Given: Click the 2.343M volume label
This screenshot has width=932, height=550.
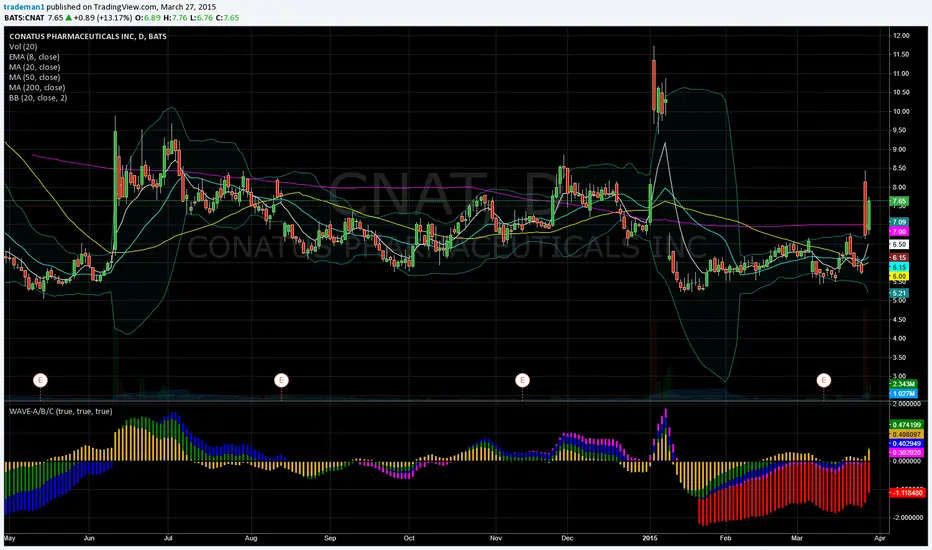Looking at the screenshot, I should (x=903, y=384).
